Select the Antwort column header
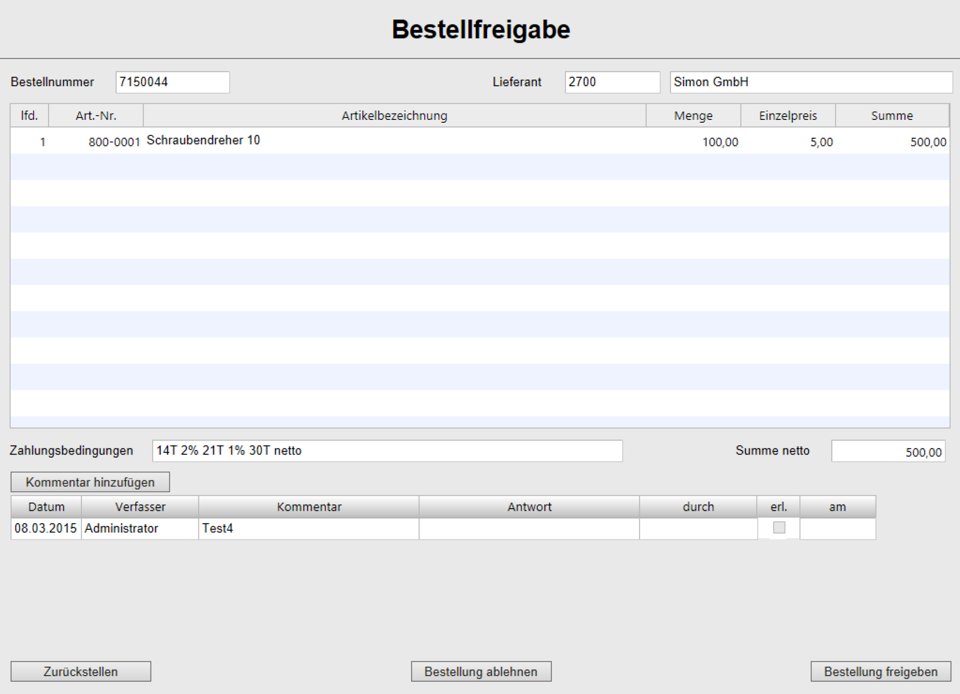Image resolution: width=960 pixels, height=694 pixels. point(529,507)
